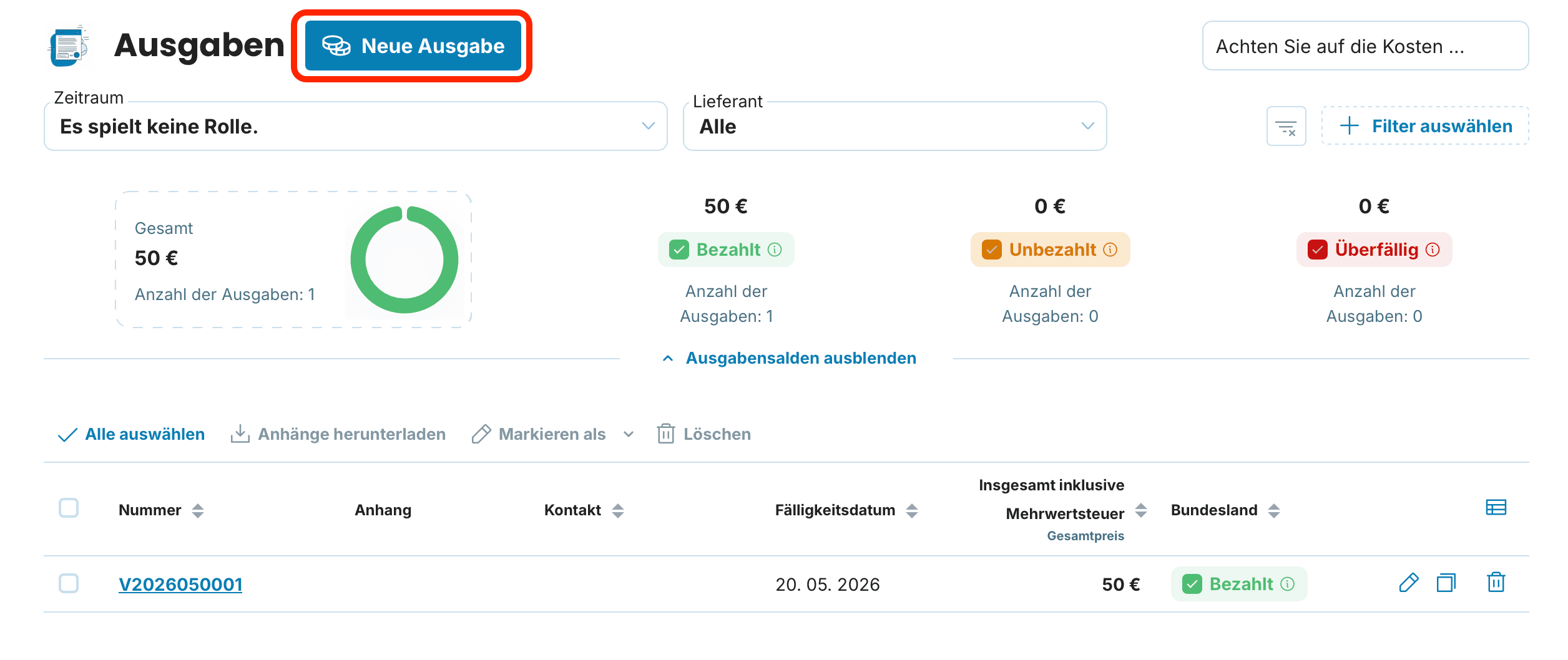Sort by Fälligkeitsdatum column
Viewport: 1568px width, 660px height.
point(912,511)
